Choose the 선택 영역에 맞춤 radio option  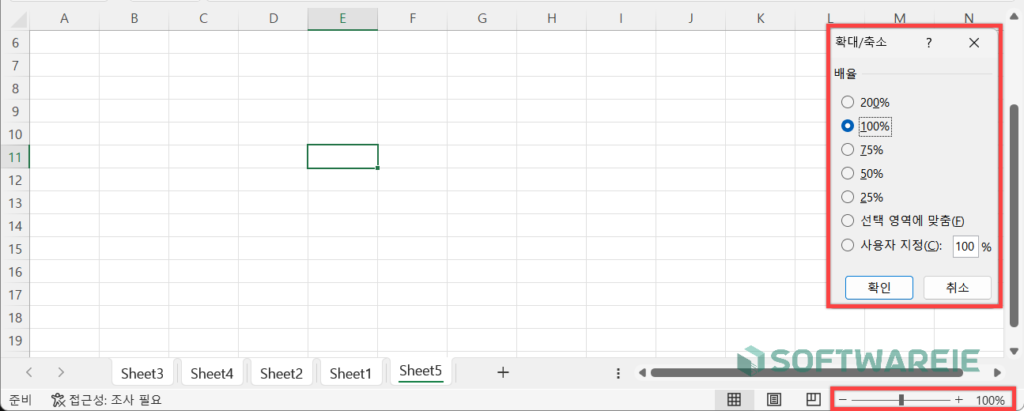click(848, 222)
